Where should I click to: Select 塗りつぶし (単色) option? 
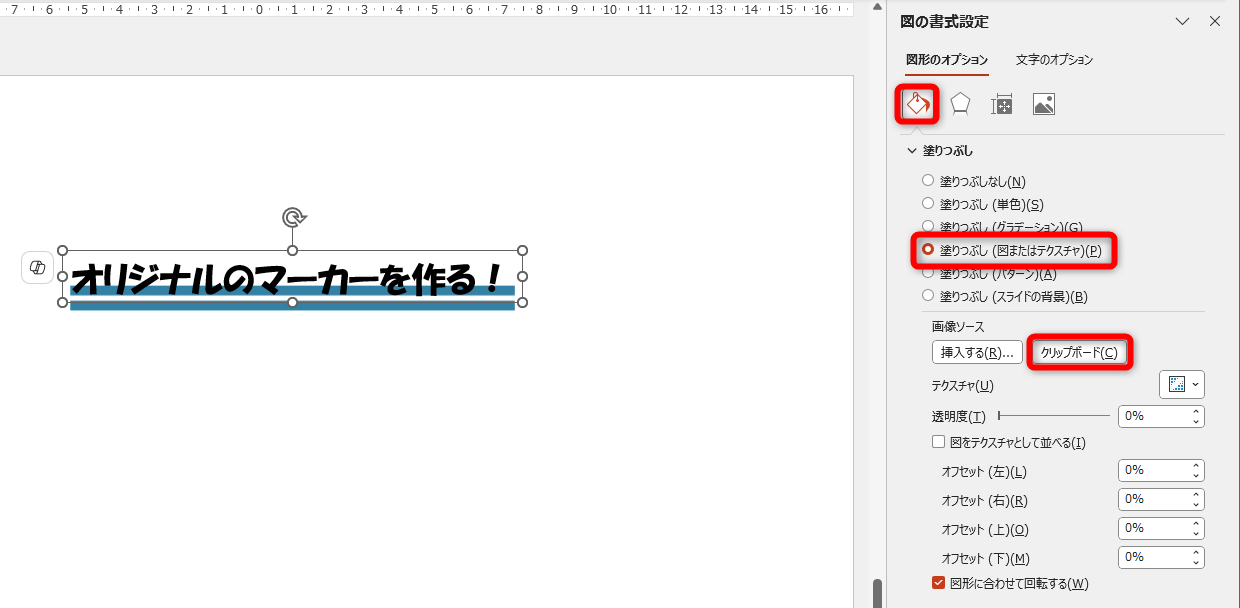coord(928,203)
